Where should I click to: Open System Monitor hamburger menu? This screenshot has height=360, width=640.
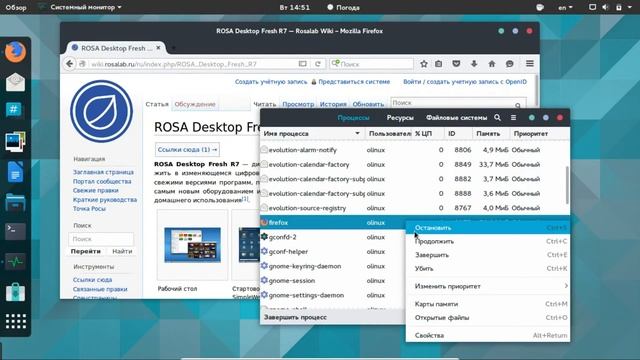[513, 118]
